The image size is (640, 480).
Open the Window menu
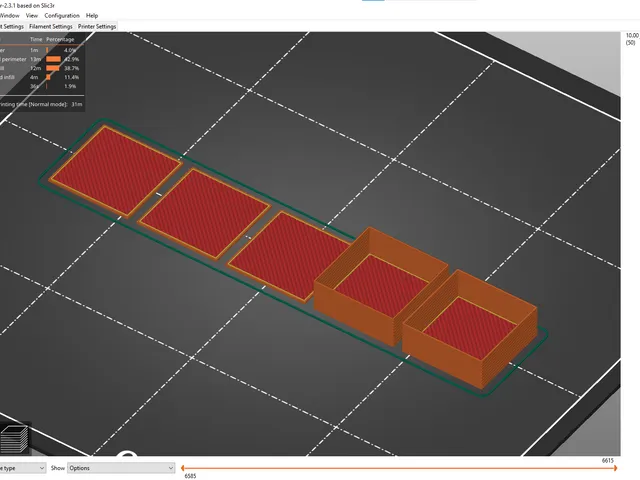tap(9, 16)
